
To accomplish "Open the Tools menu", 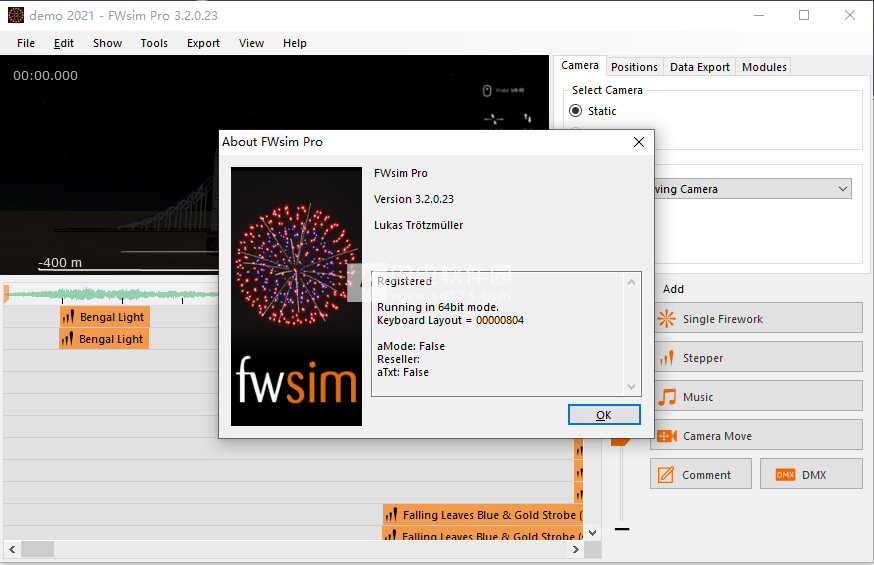I will [154, 43].
